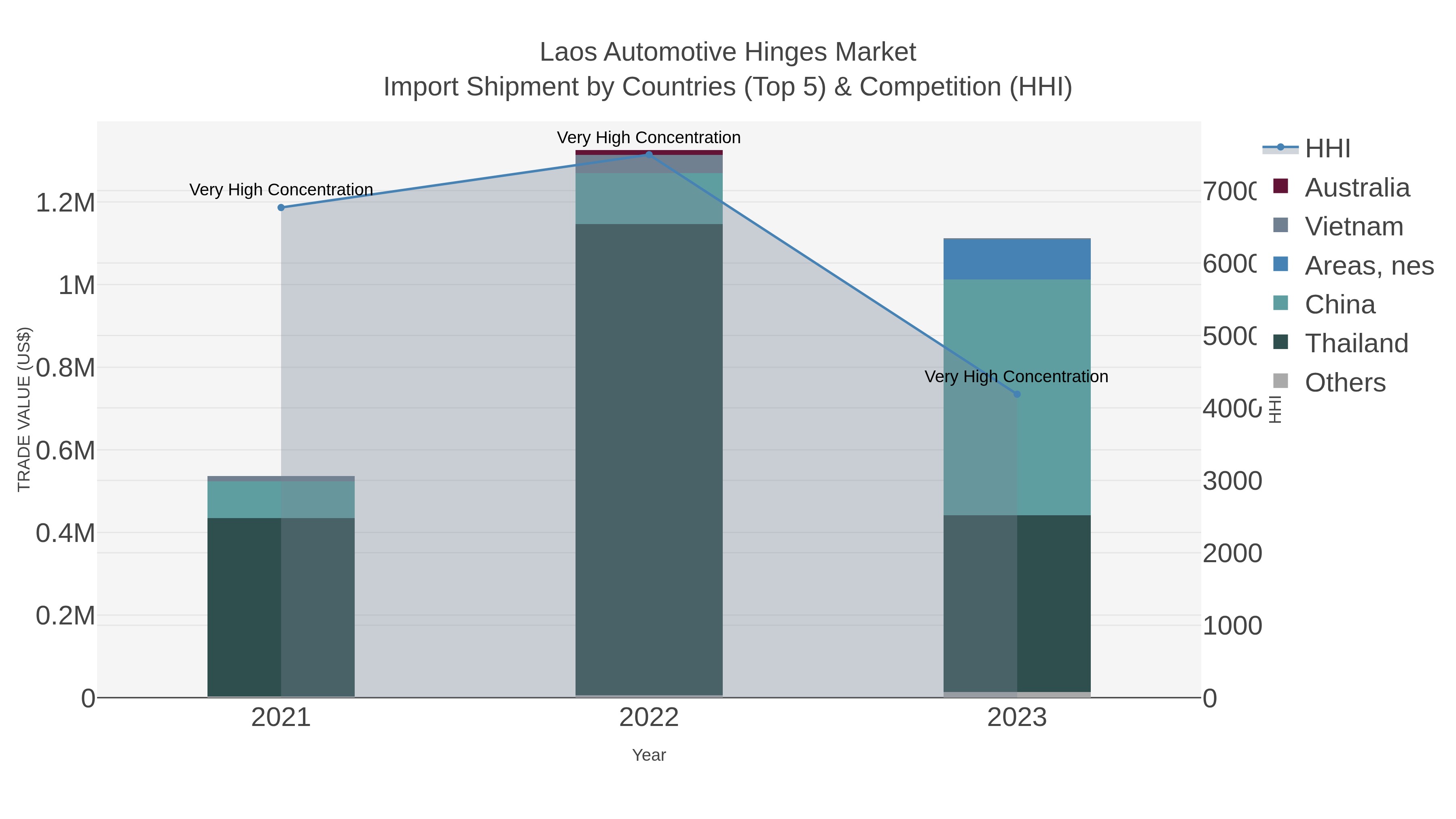The width and height of the screenshot is (1456, 819).
Task: Click the TRADE VALUE (US$) axis title
Action: [24, 409]
